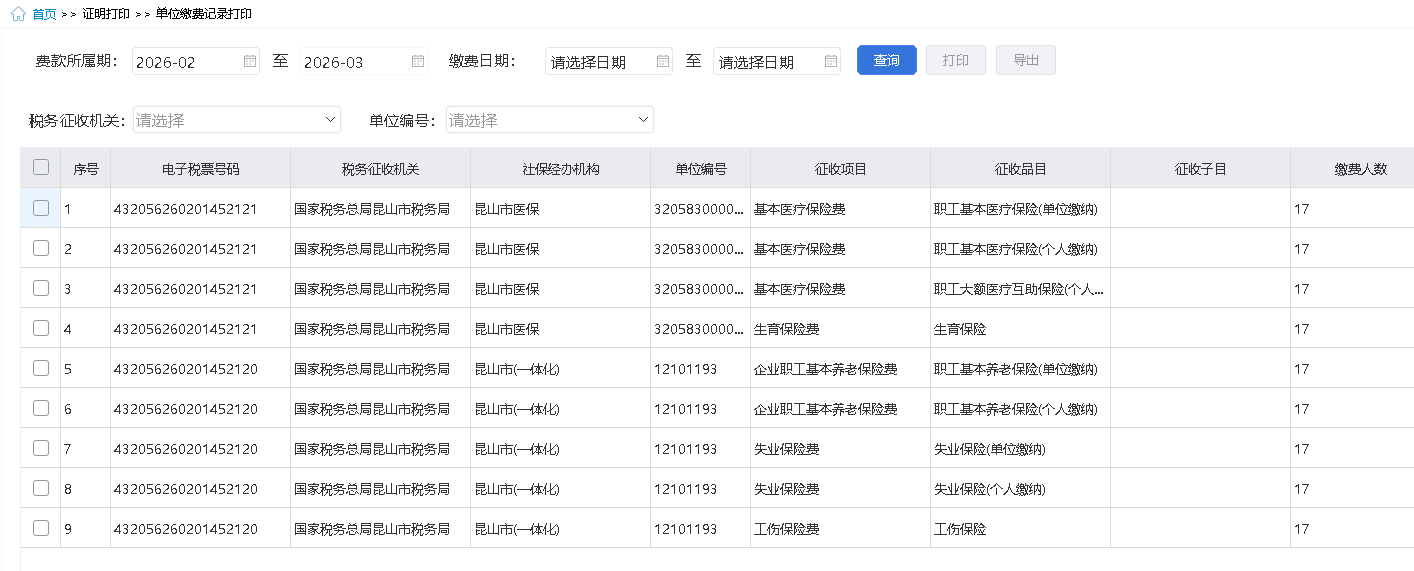The width and height of the screenshot is (1414, 571).
Task: Click the 导出 button
Action: coord(1026,60)
